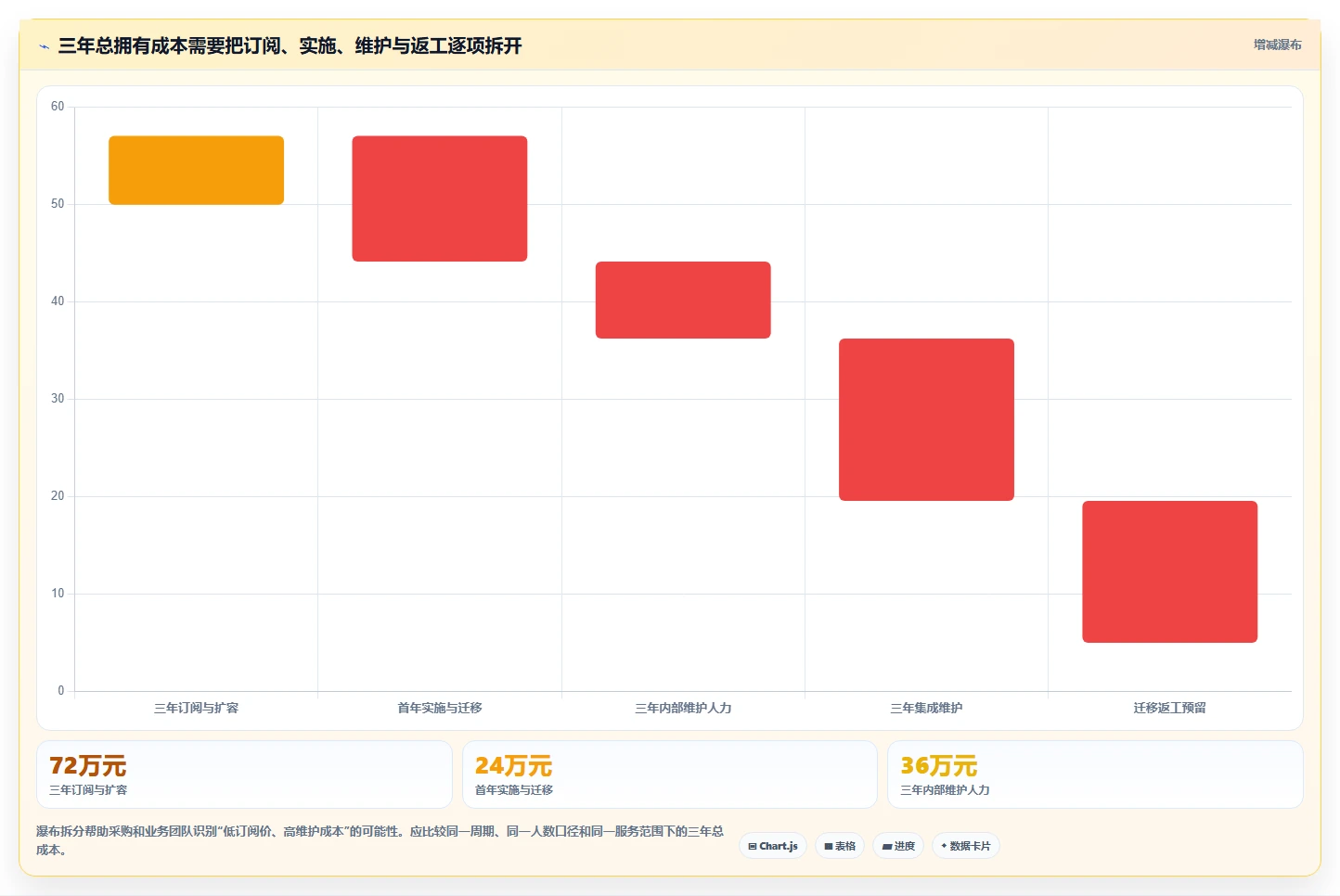Click the red 迁移返工预留 bar
1340x896 pixels.
coord(1169,571)
